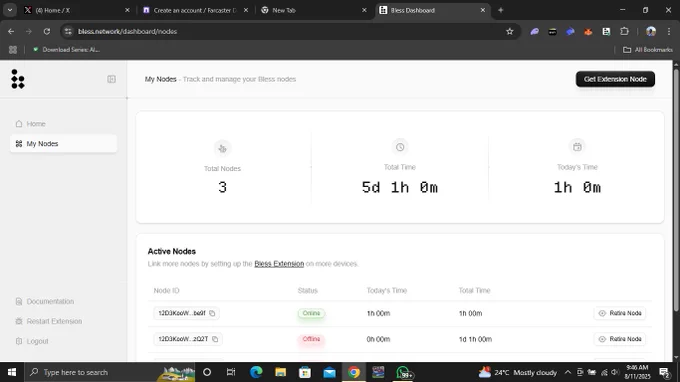Reload the current page
This screenshot has width=680, height=382.
click(47, 31)
